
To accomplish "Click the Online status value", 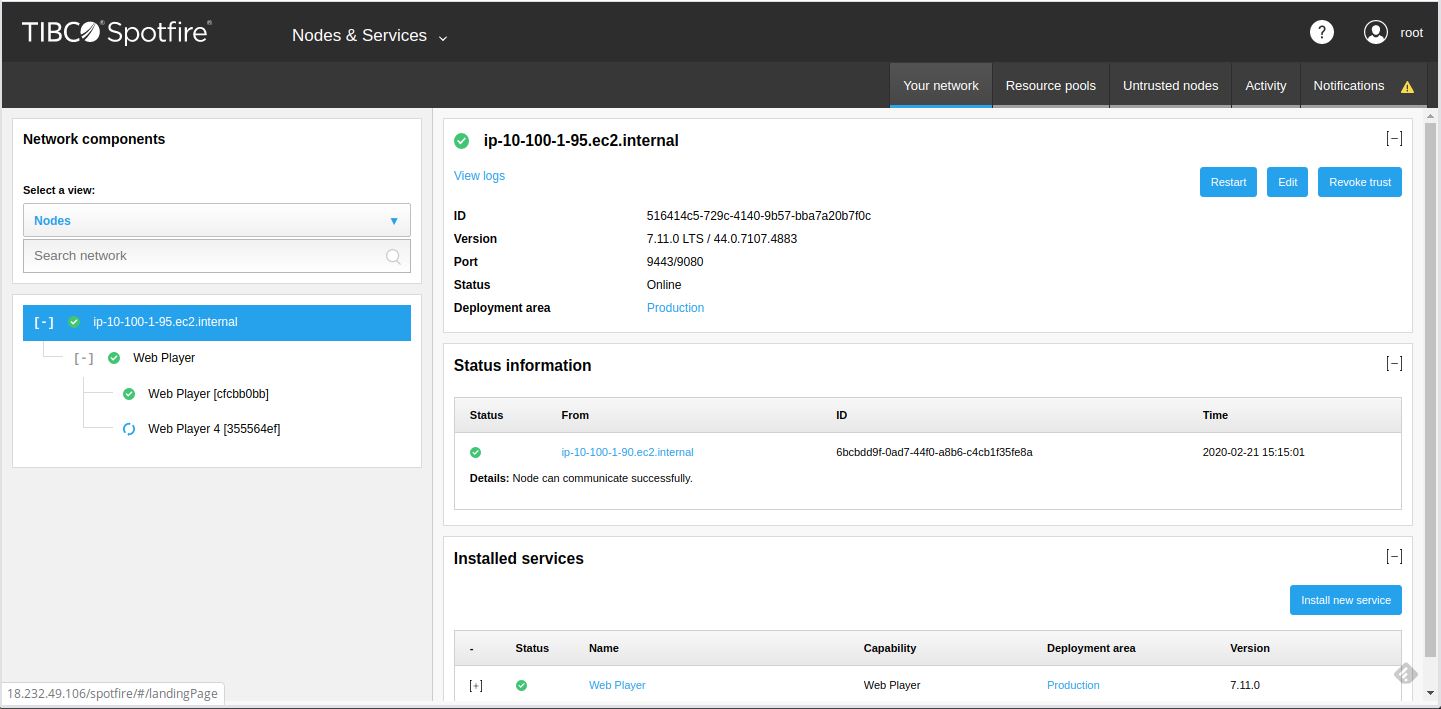I will 664,285.
